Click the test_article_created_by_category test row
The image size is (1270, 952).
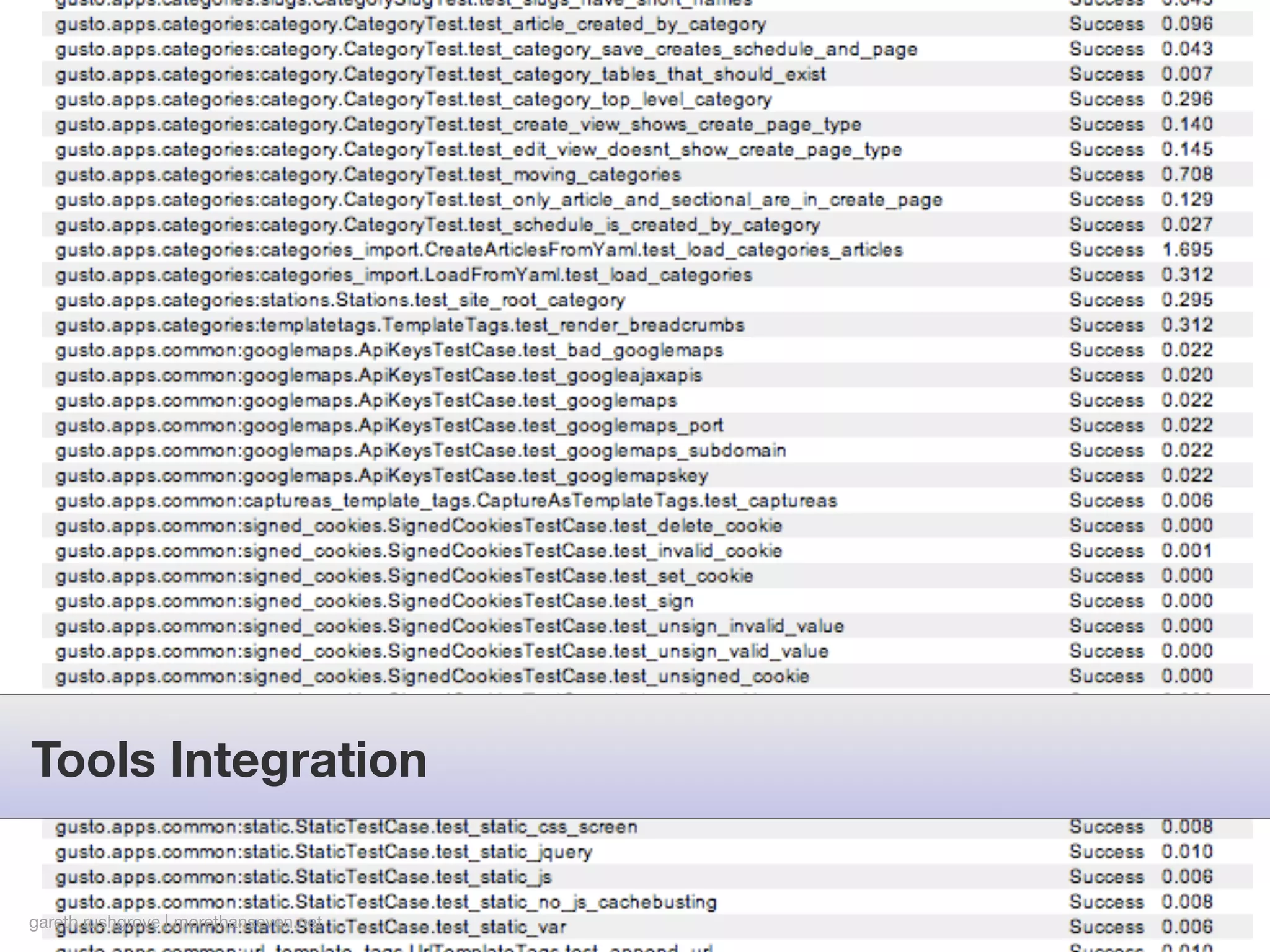411,24
